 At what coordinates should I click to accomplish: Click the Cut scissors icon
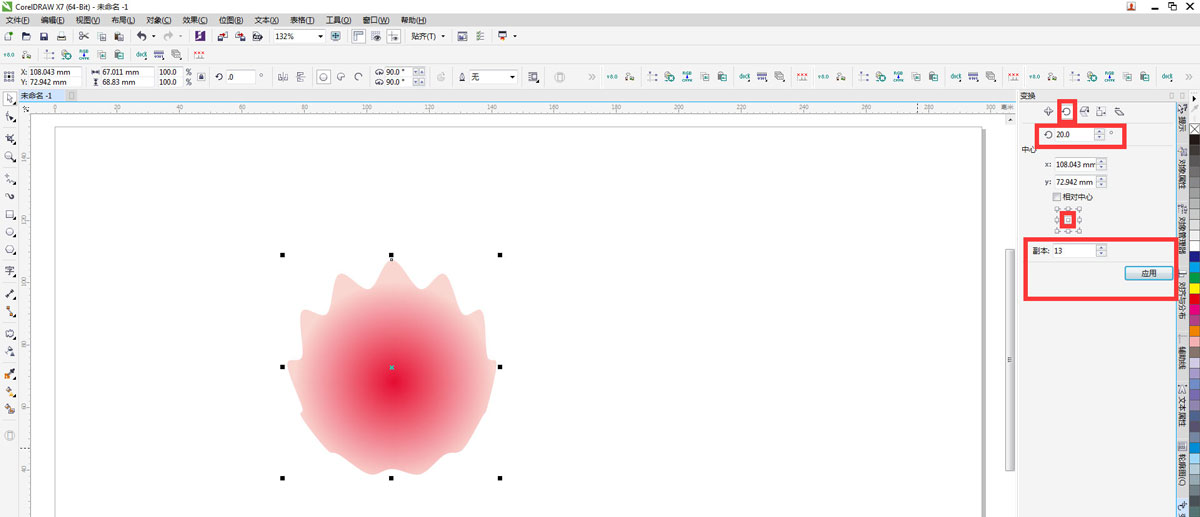[x=83, y=36]
